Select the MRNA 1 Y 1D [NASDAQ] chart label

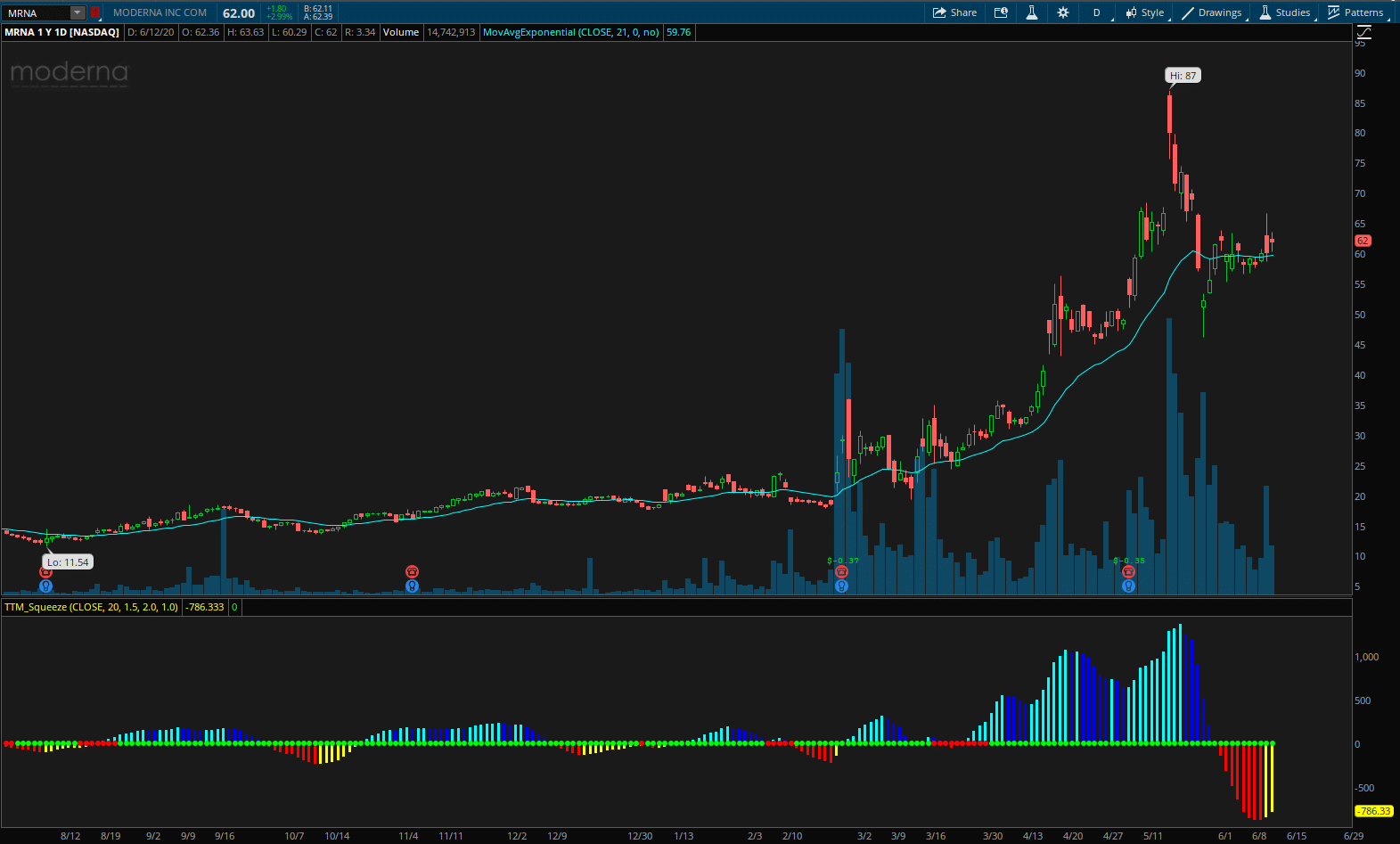[61, 32]
